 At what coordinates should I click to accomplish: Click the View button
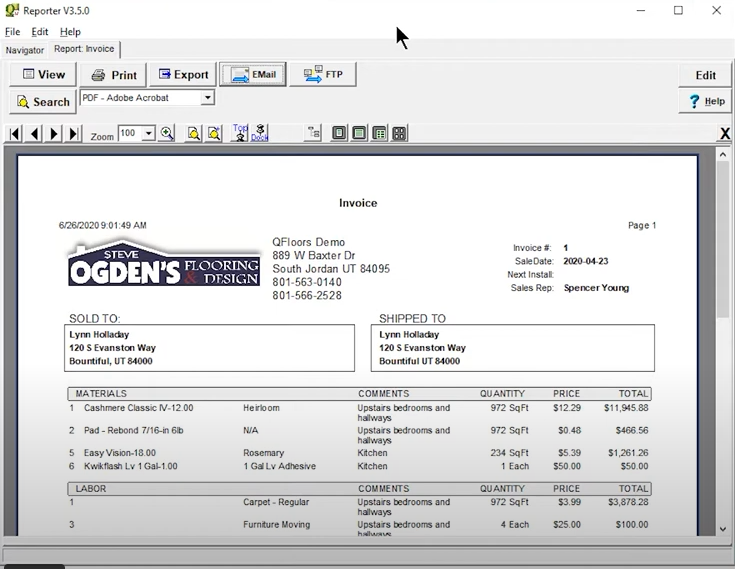click(43, 75)
